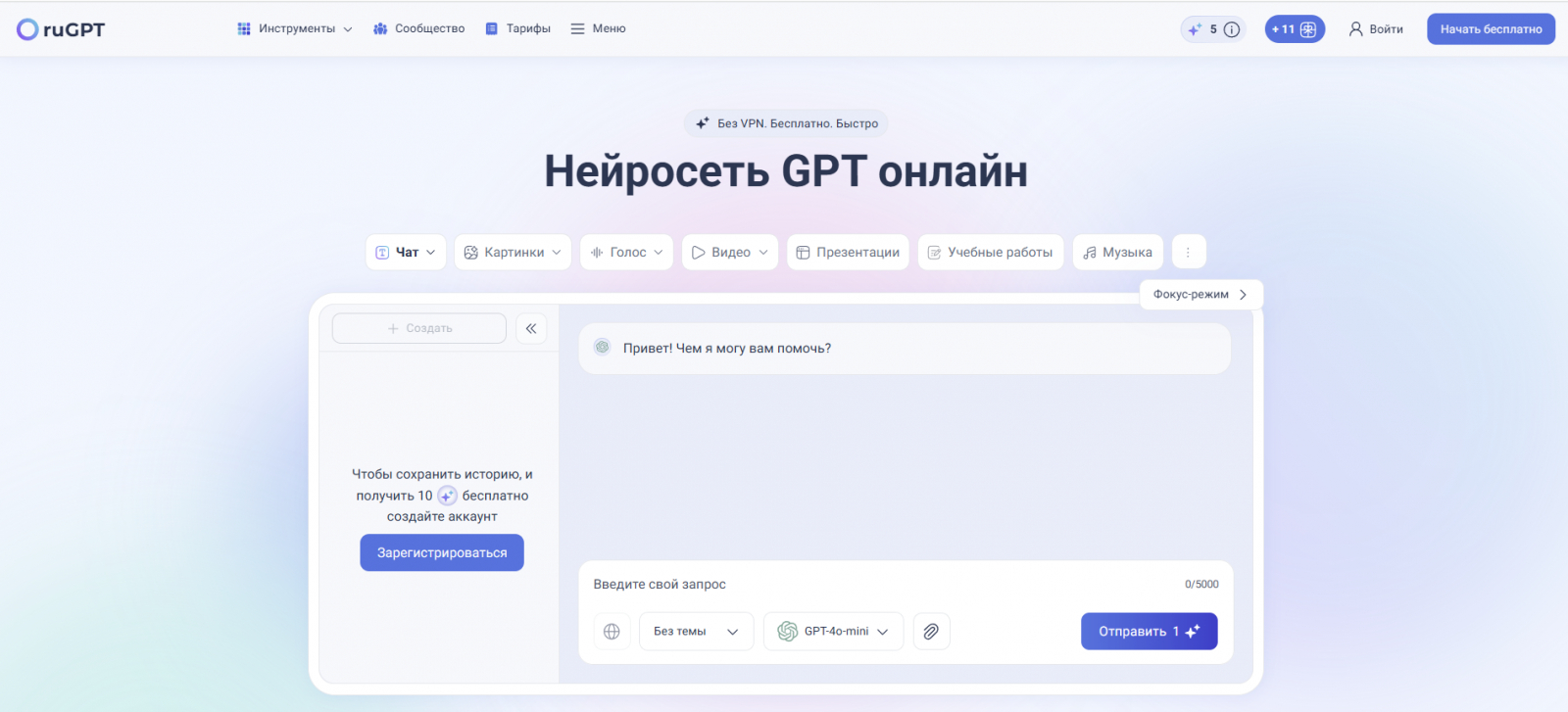Click the Начать бесплатно button

tap(1491, 29)
